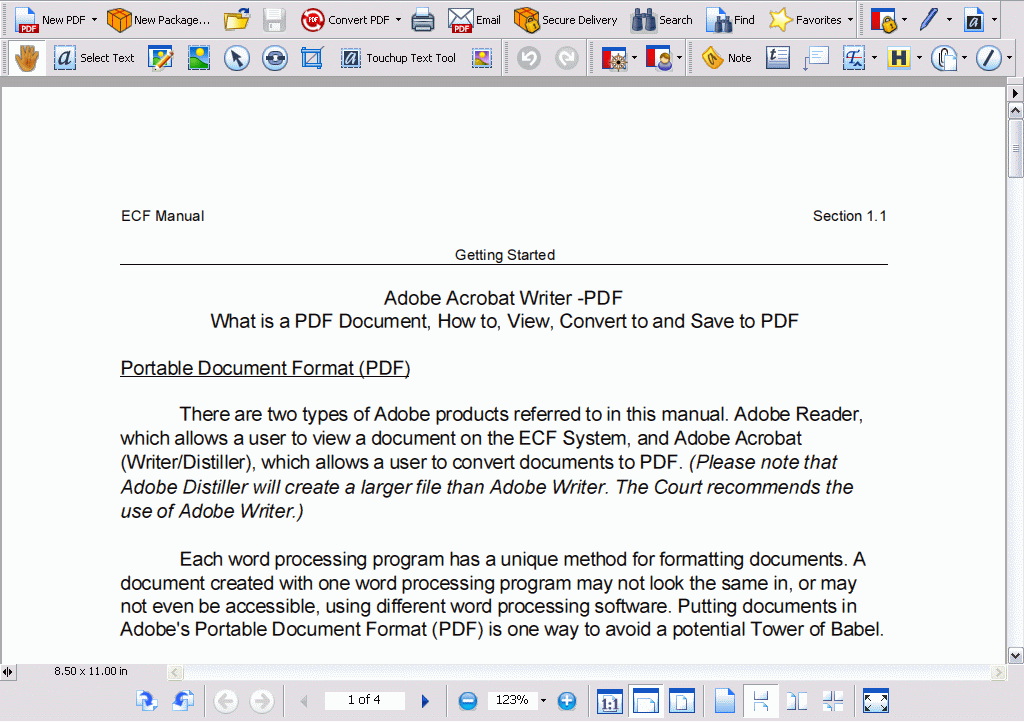
Task: Rotate view using first rotate icon
Action: pos(146,701)
